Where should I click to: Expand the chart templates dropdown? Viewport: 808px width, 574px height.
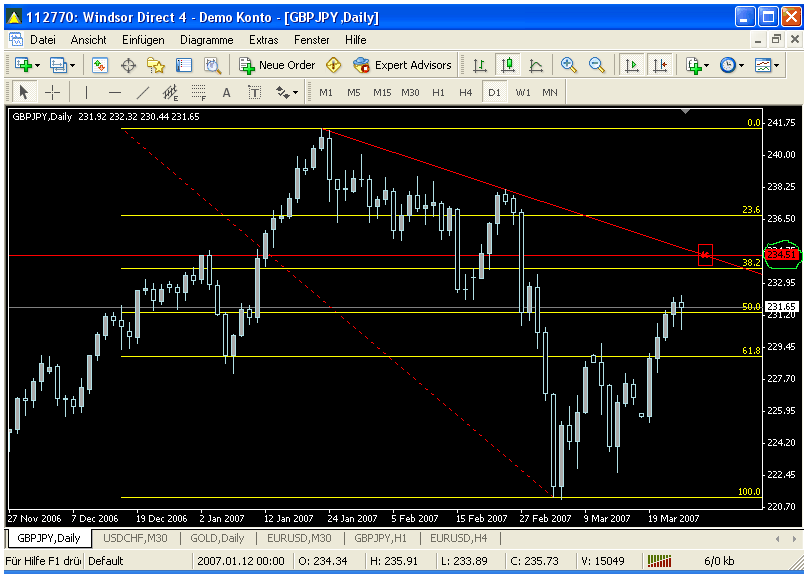pyautogui.click(x=777, y=65)
